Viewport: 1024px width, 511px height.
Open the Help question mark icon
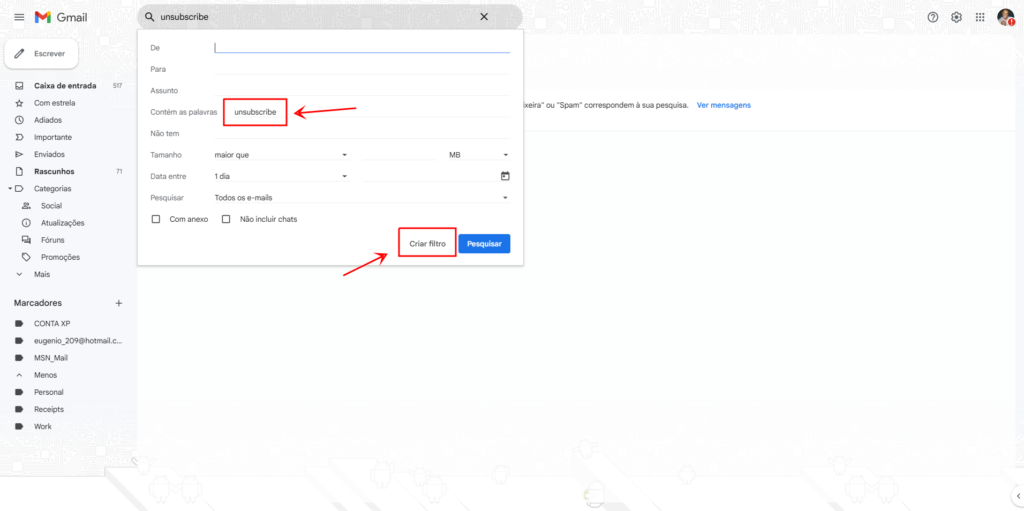[933, 17]
